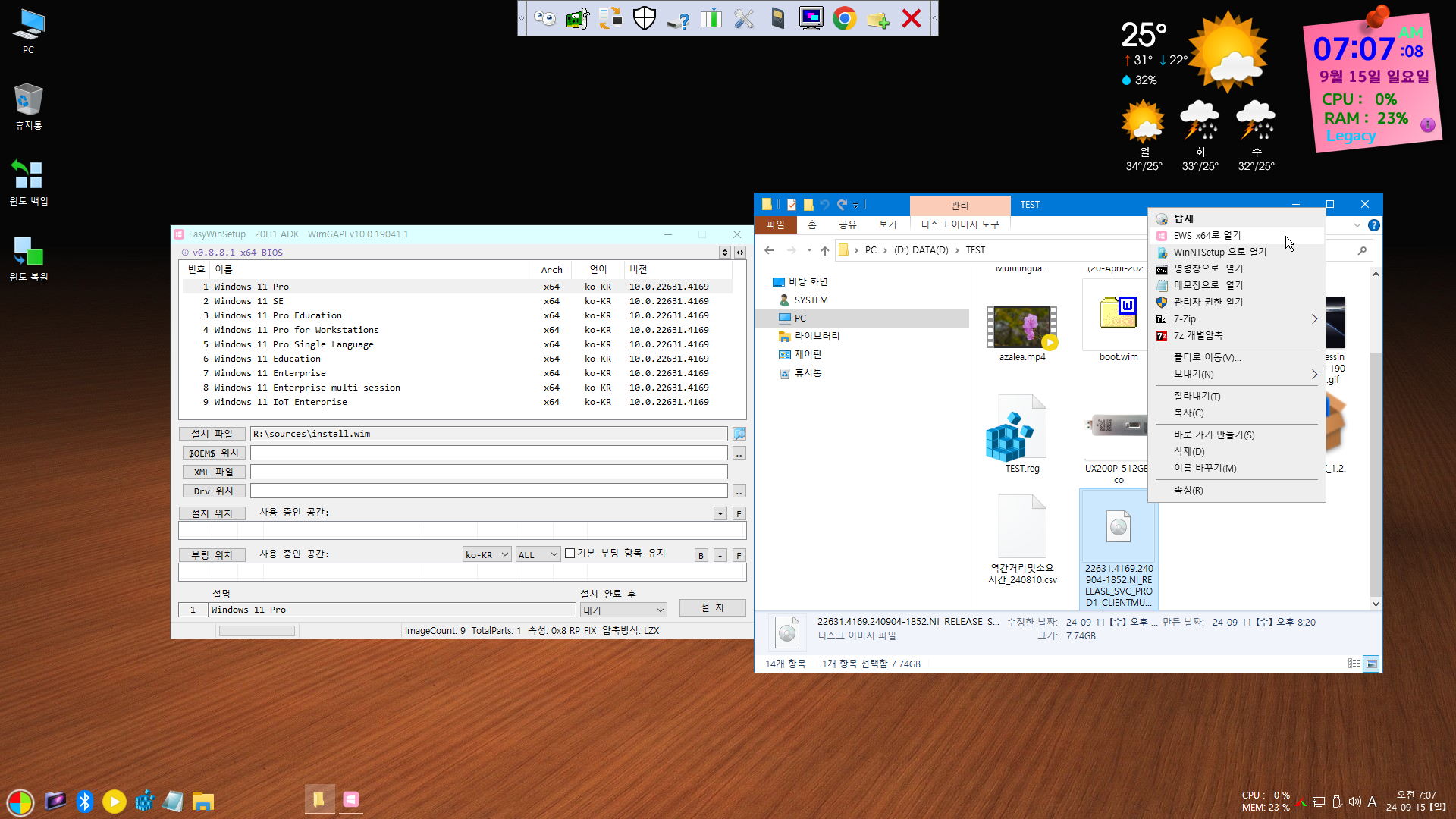Switch Explorer to details view button

[1354, 664]
